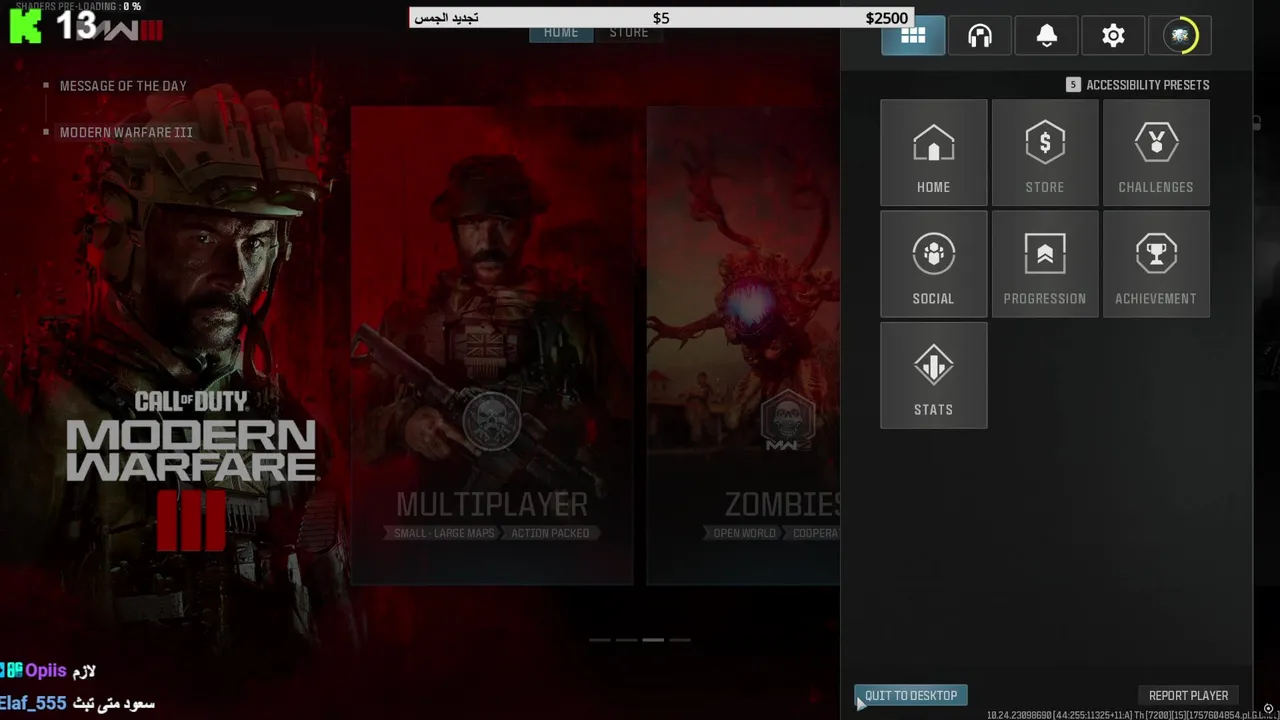This screenshot has height=720, width=1280.
Task: Click Report Player button
Action: coord(1188,695)
